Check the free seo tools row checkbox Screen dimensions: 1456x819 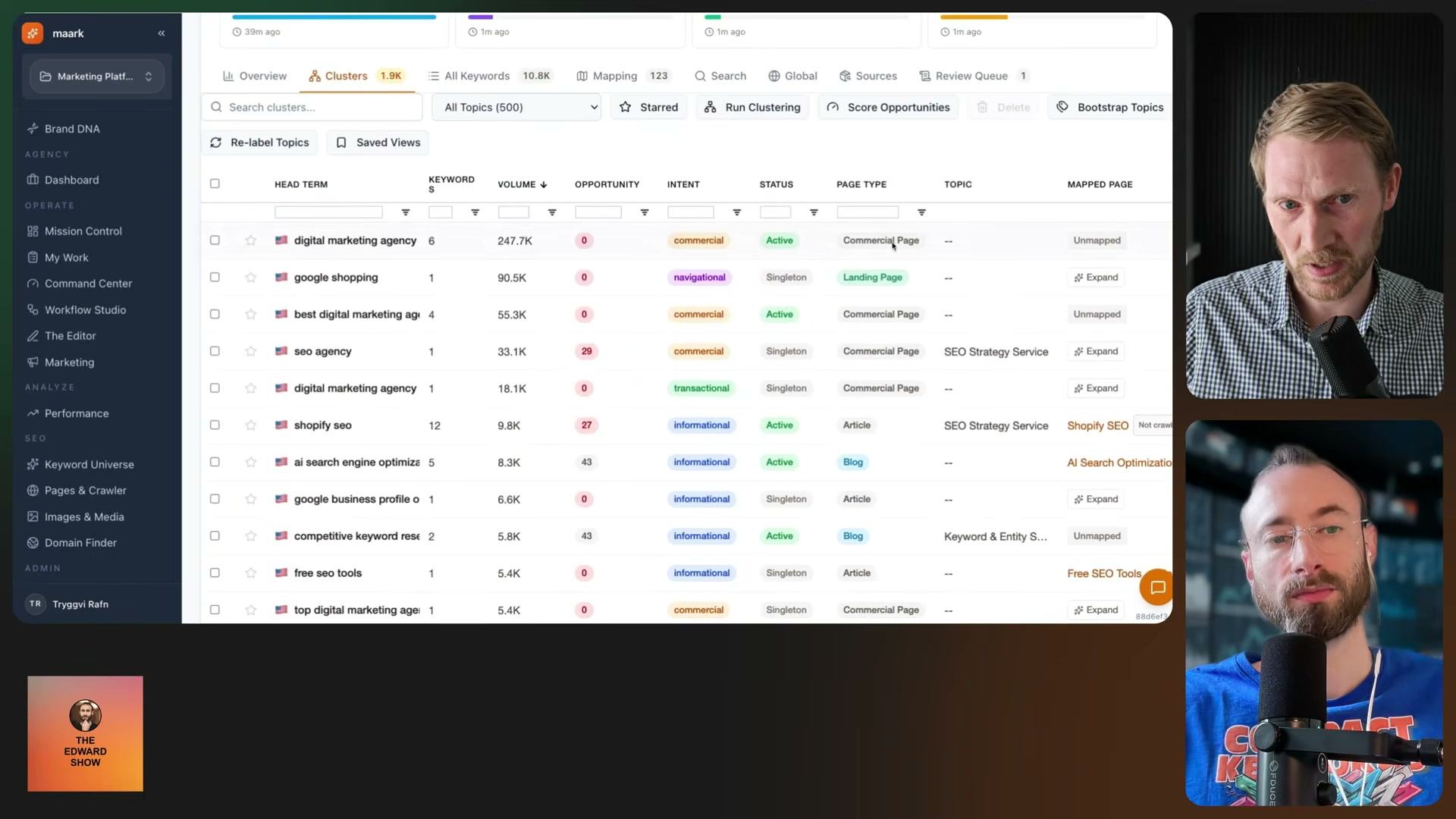(x=215, y=573)
